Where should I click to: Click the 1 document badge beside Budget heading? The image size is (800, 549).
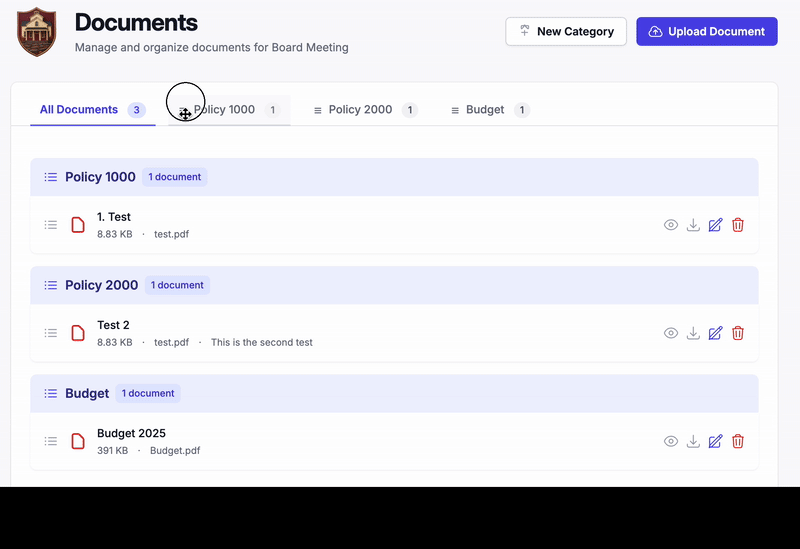coord(148,393)
